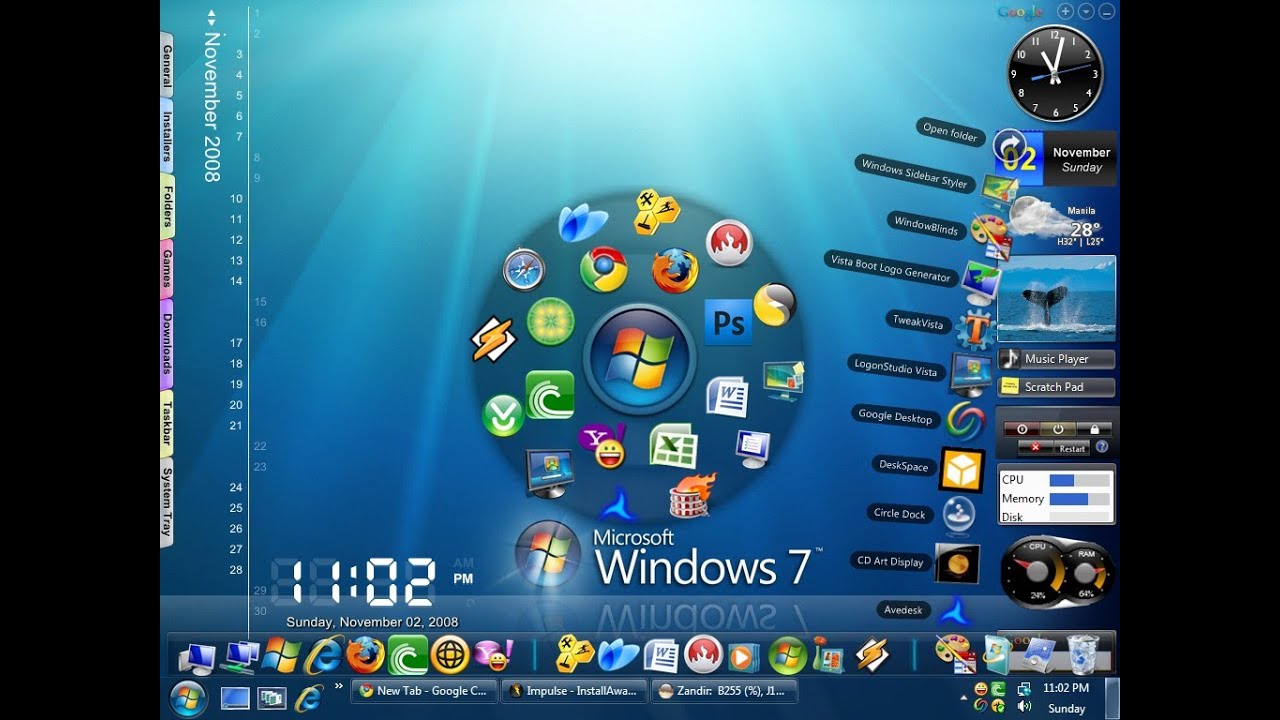Open DeskSpace cube icon
The height and width of the screenshot is (720, 1280).
(962, 469)
